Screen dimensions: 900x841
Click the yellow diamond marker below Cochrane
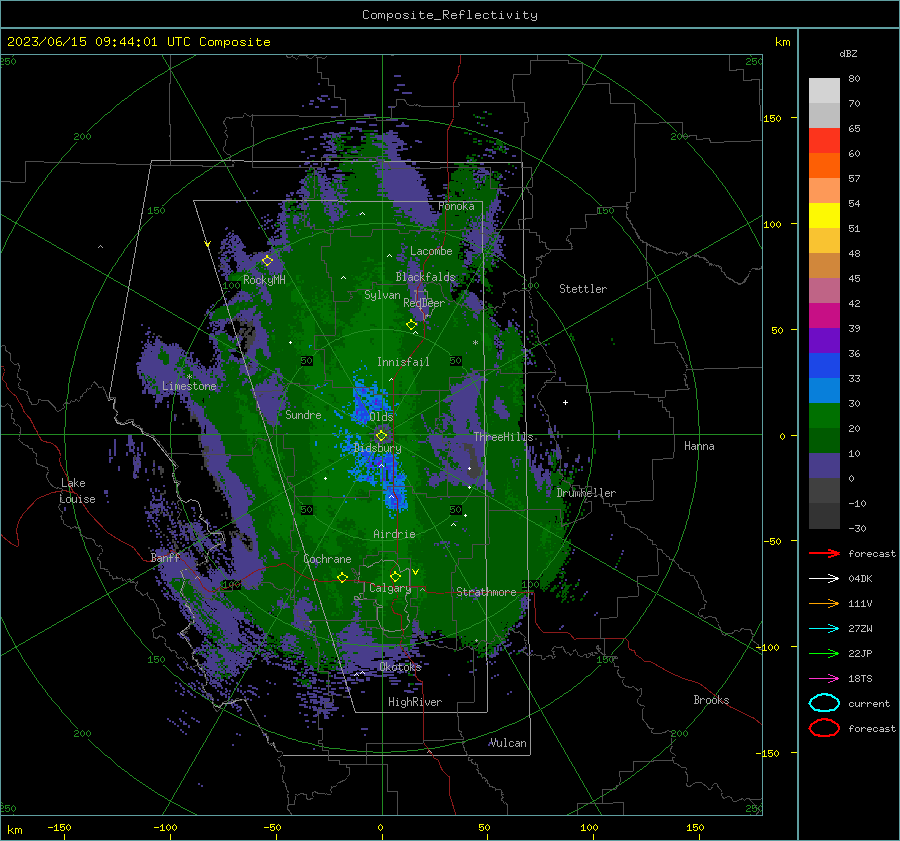pyautogui.click(x=343, y=577)
